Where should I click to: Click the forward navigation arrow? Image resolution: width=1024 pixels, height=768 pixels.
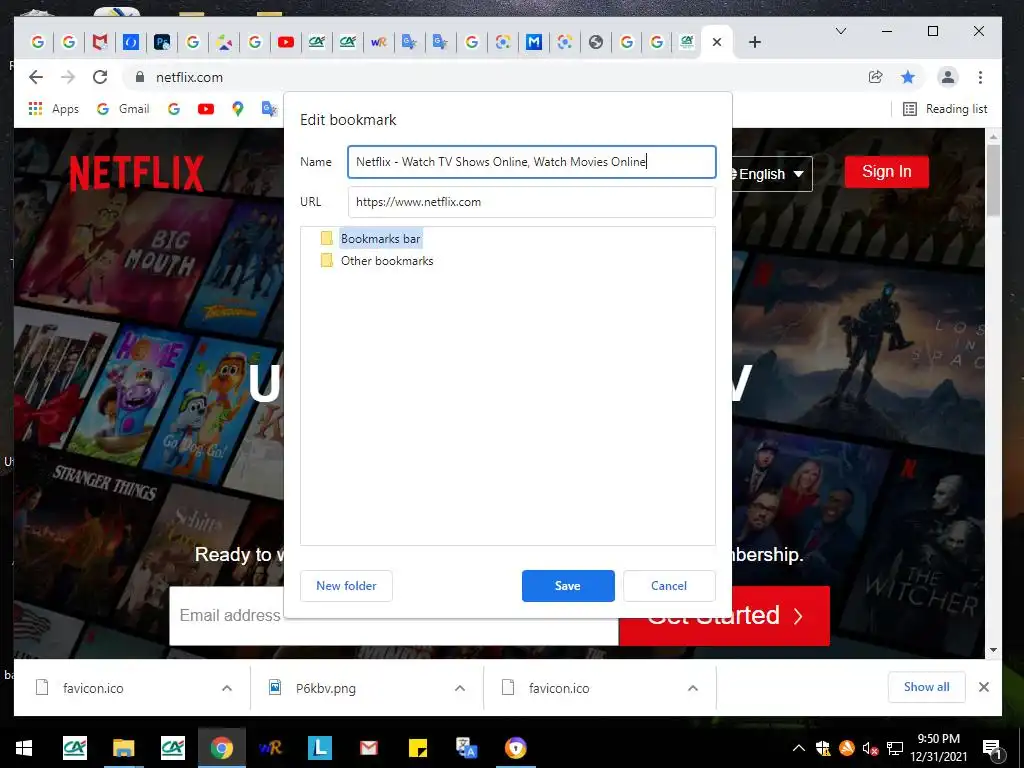coord(68,77)
